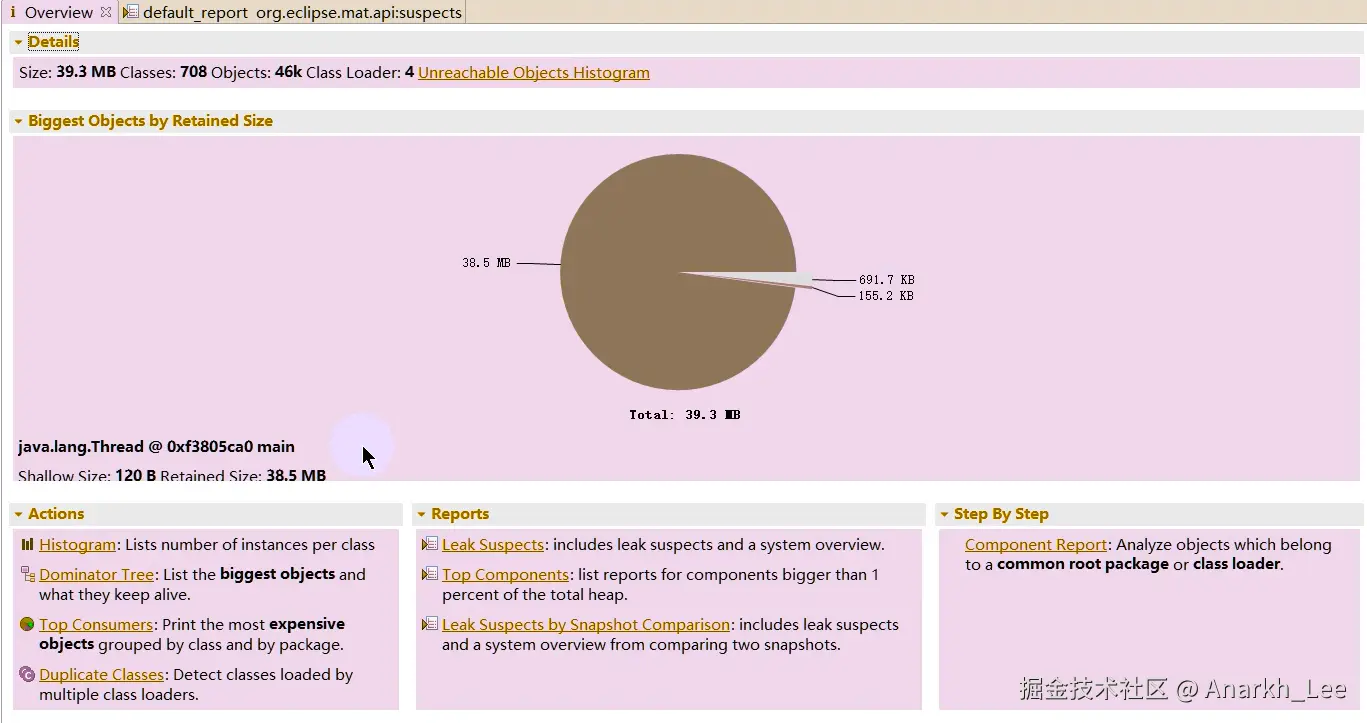Click the Leak Suspects report icon
The image size is (1367, 723).
click(430, 545)
